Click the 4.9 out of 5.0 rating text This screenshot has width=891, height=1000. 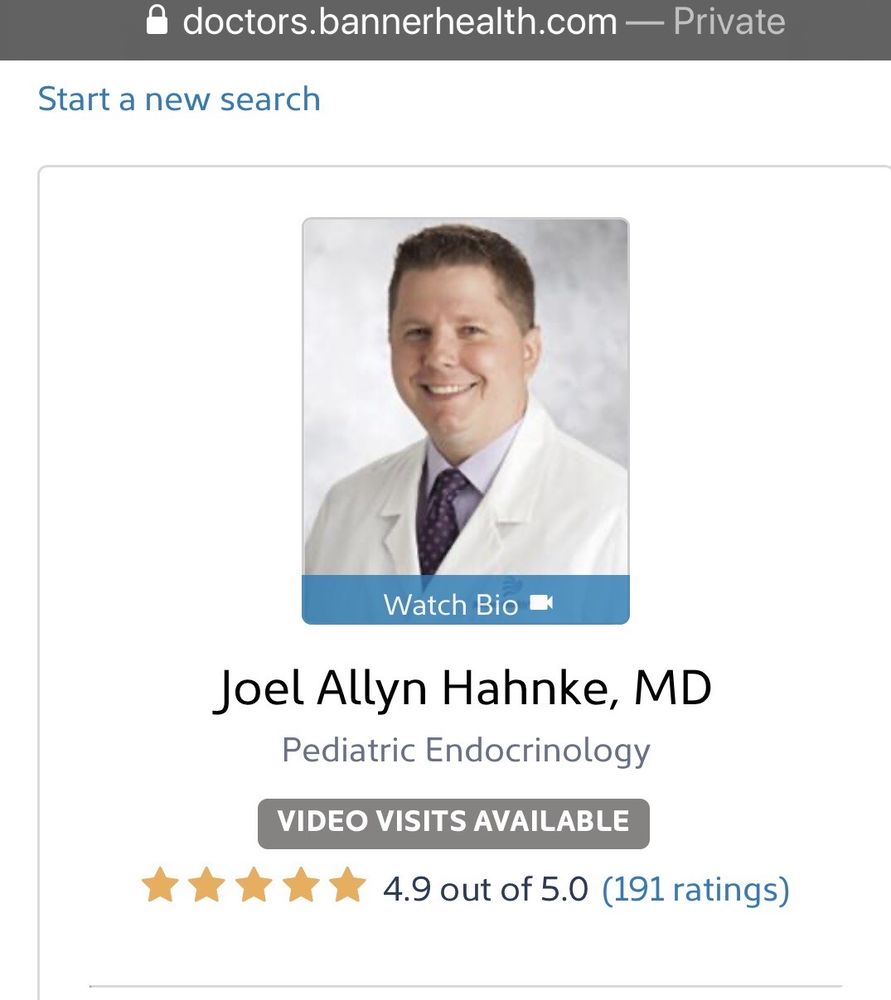[486, 888]
